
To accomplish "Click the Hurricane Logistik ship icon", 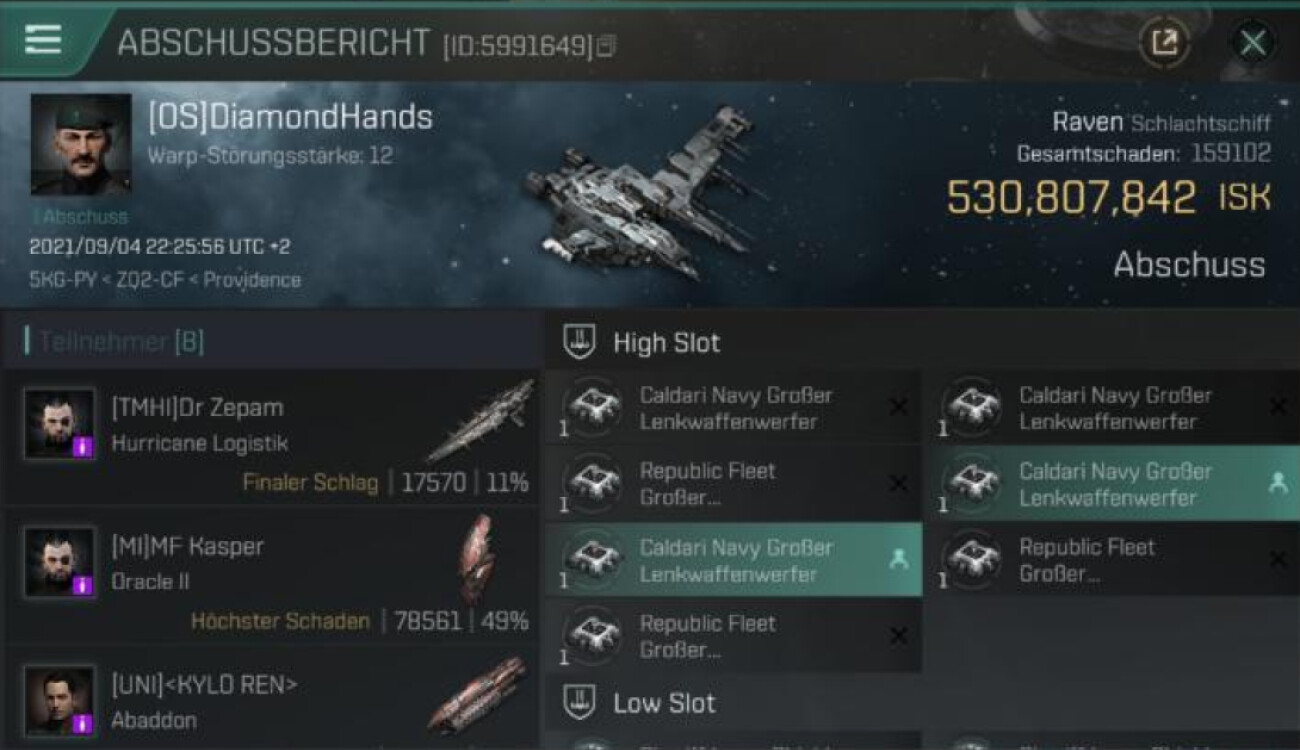I will (478, 420).
